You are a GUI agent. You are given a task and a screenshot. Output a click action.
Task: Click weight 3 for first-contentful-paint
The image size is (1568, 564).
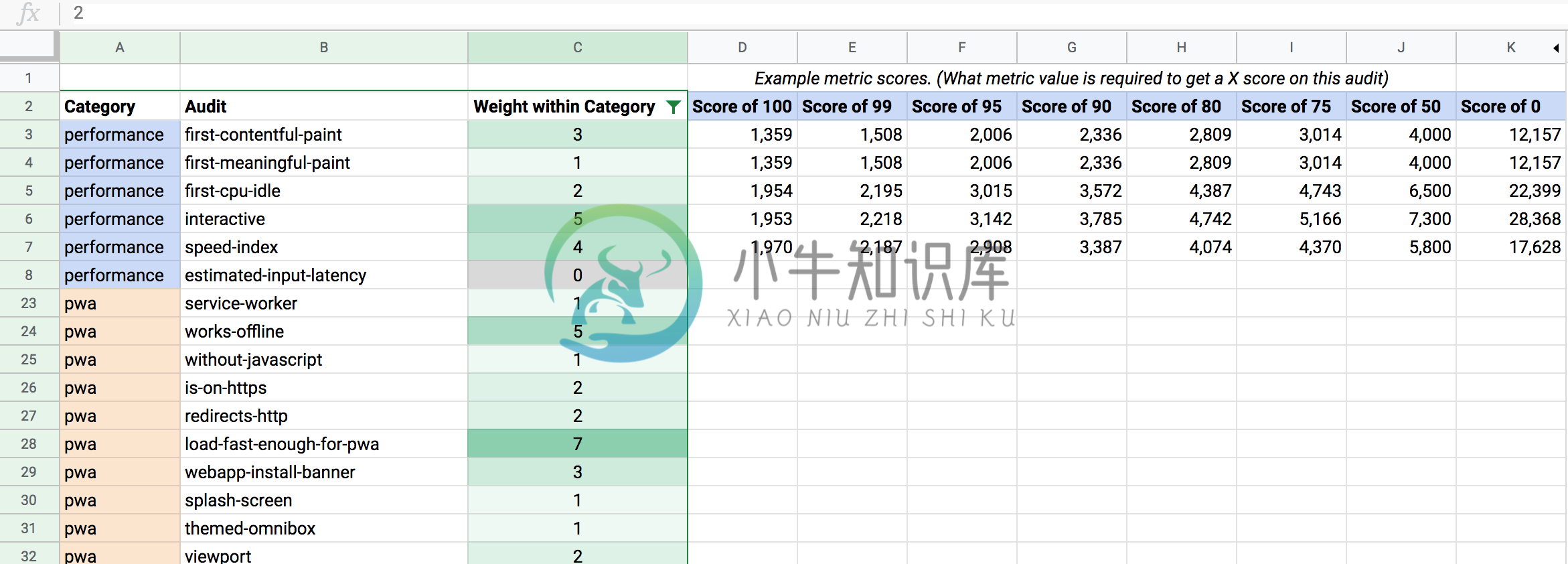click(578, 135)
